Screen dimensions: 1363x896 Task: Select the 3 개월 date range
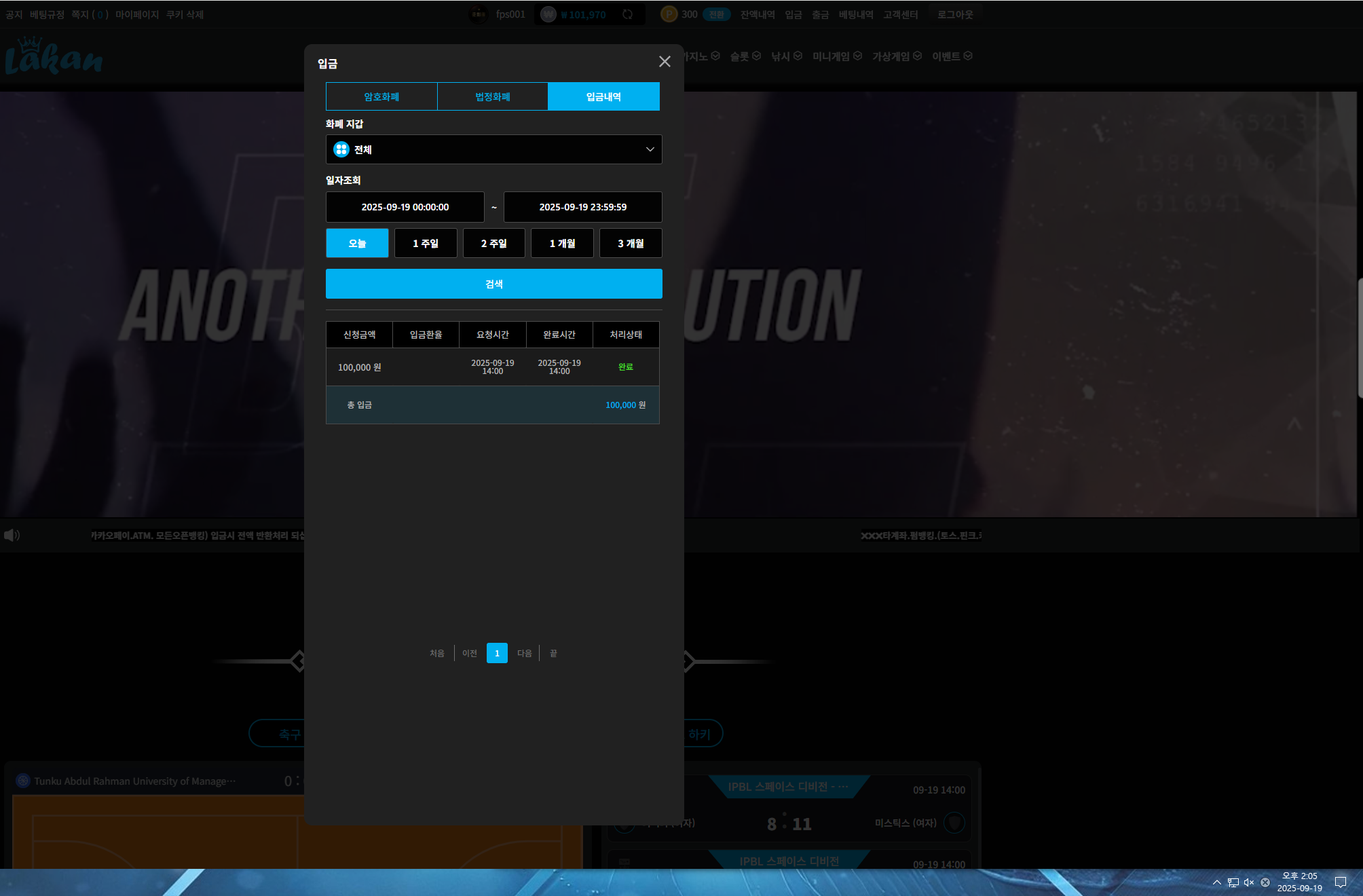tap(631, 243)
